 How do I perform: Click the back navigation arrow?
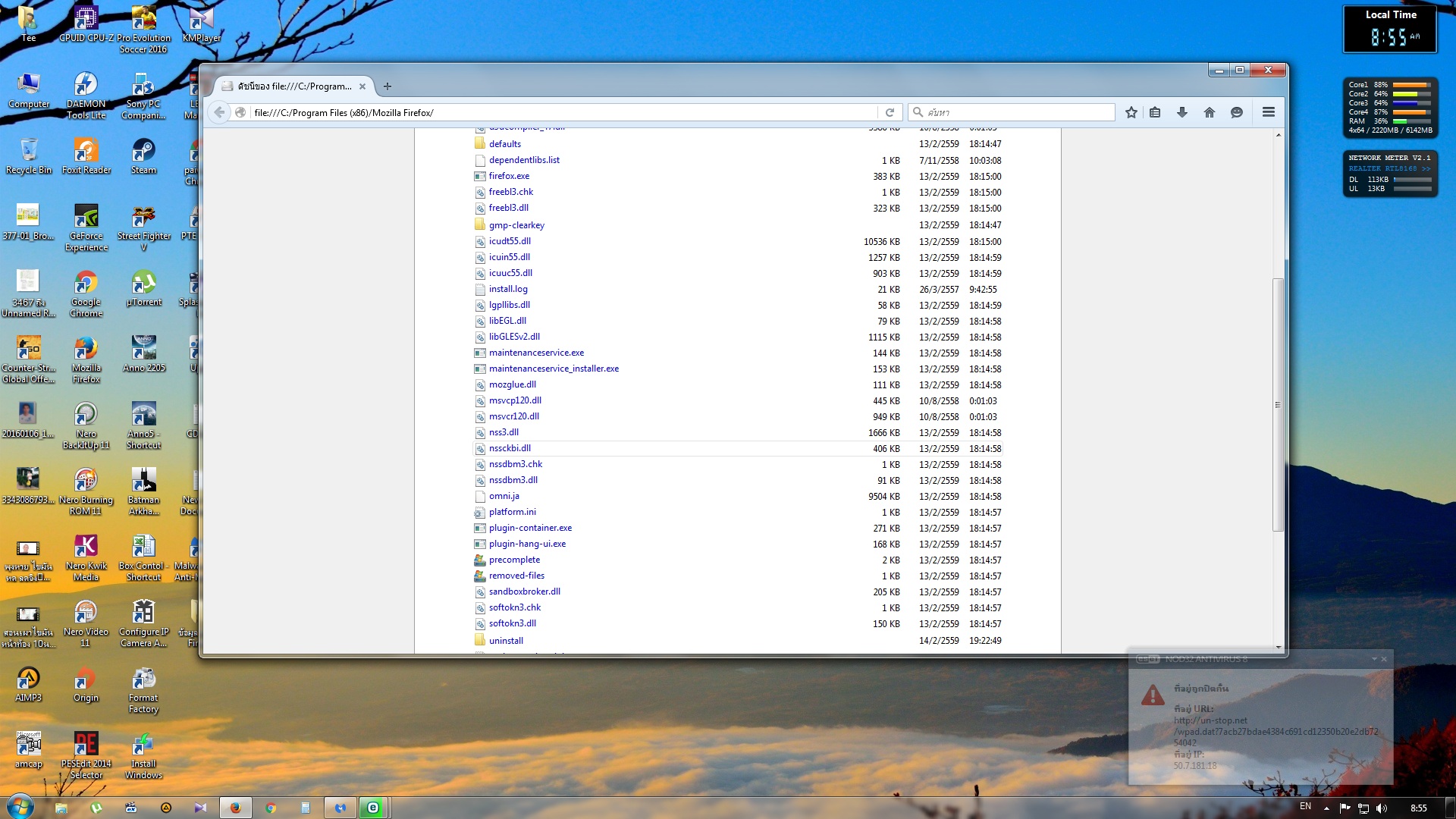(219, 112)
